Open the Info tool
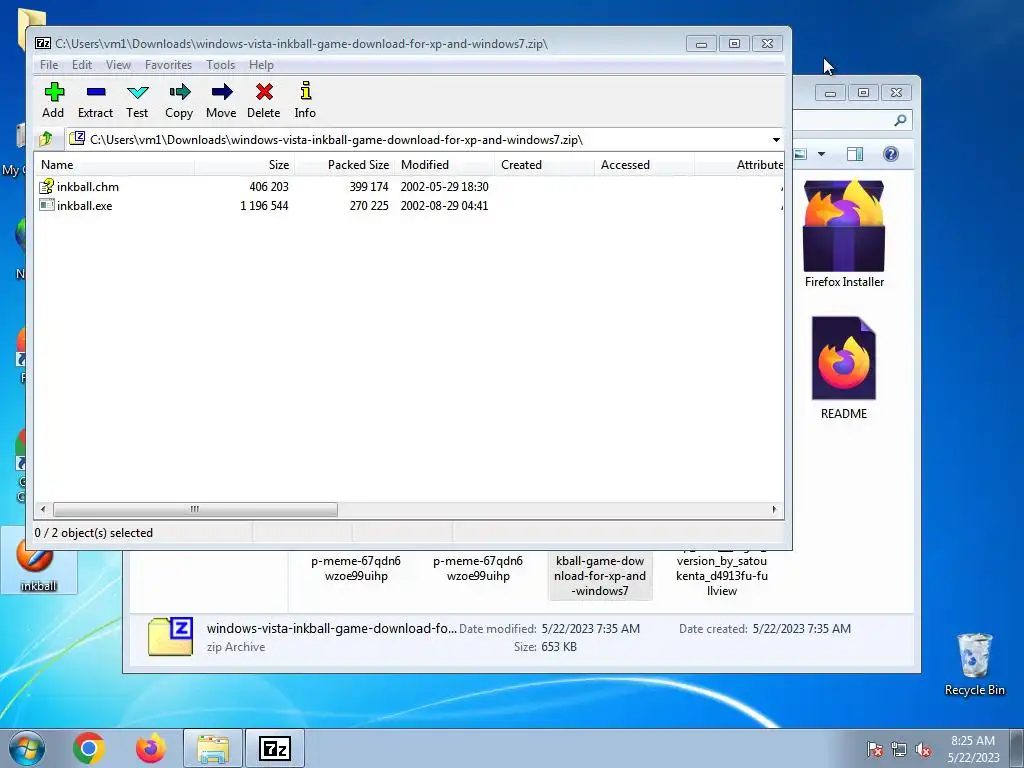Viewport: 1024px width, 768px height. point(305,99)
